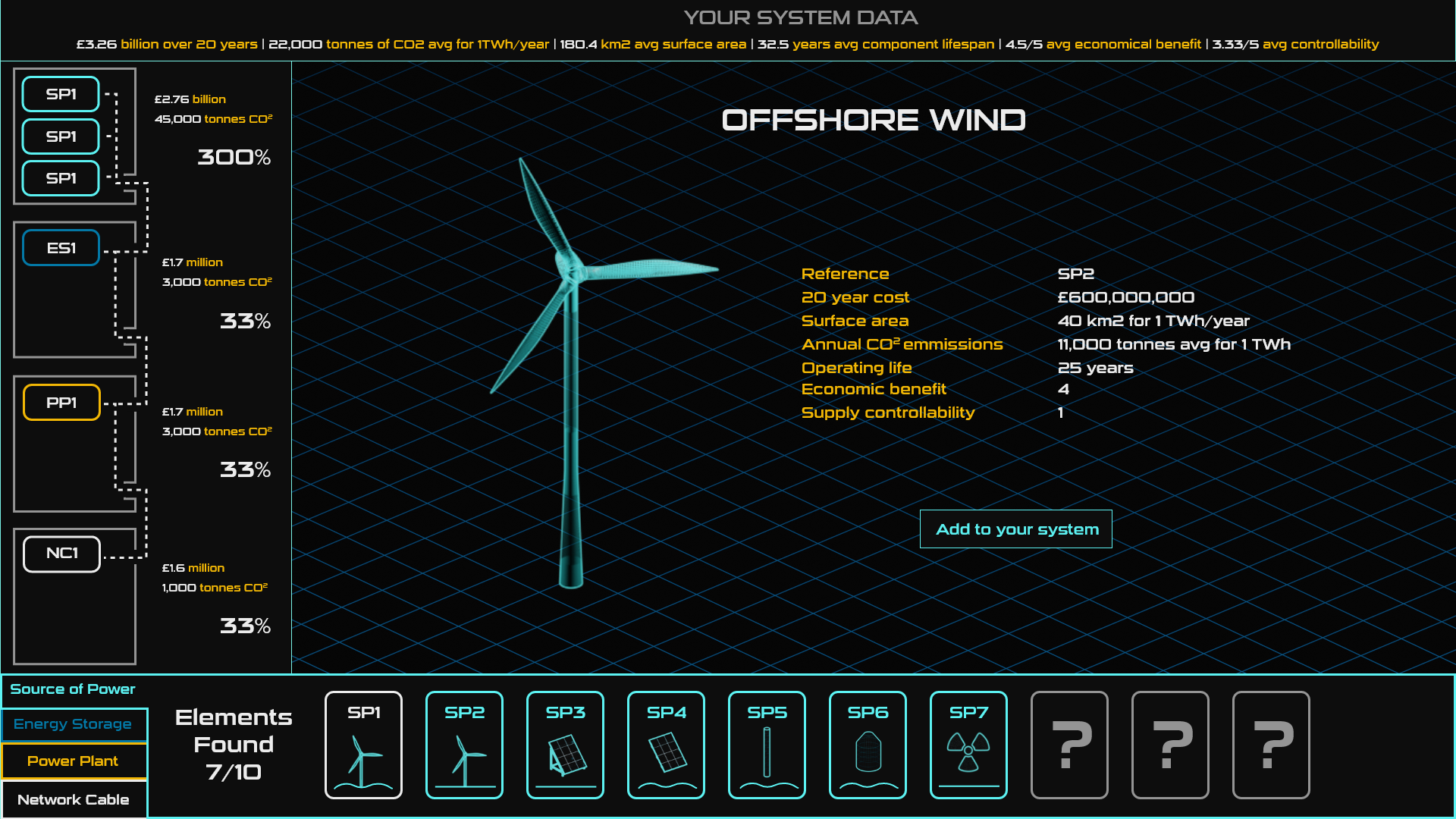Screen dimensions: 1456x819
Task: Click the first undiscovered question mark card
Action: tap(1069, 745)
